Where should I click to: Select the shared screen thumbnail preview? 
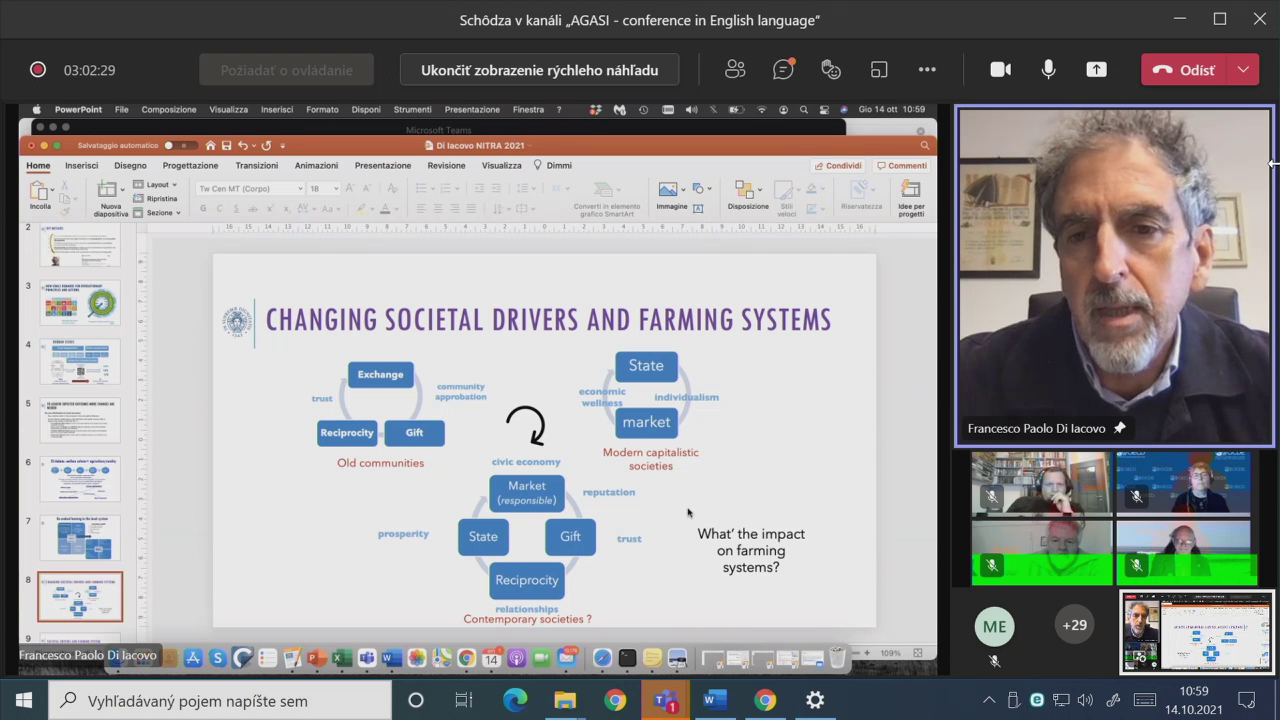[1197, 632]
